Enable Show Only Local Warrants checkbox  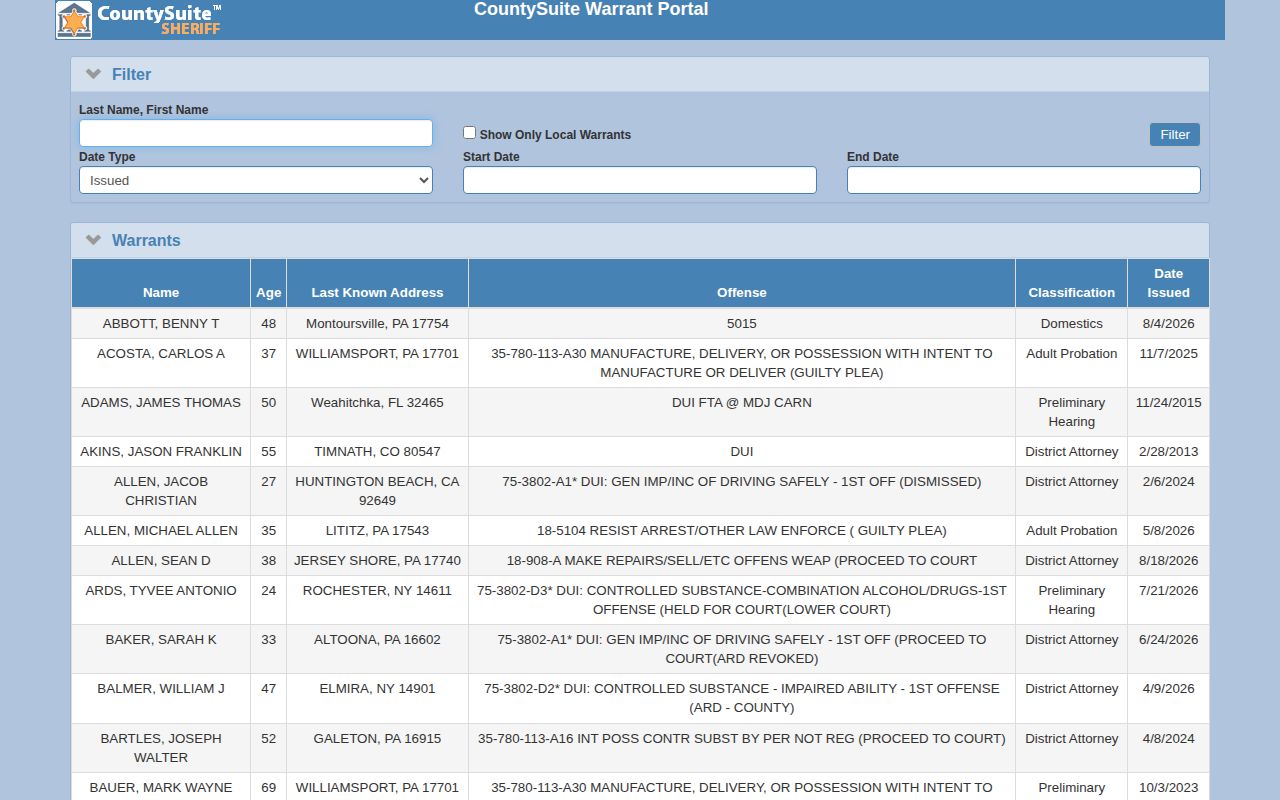[469, 133]
